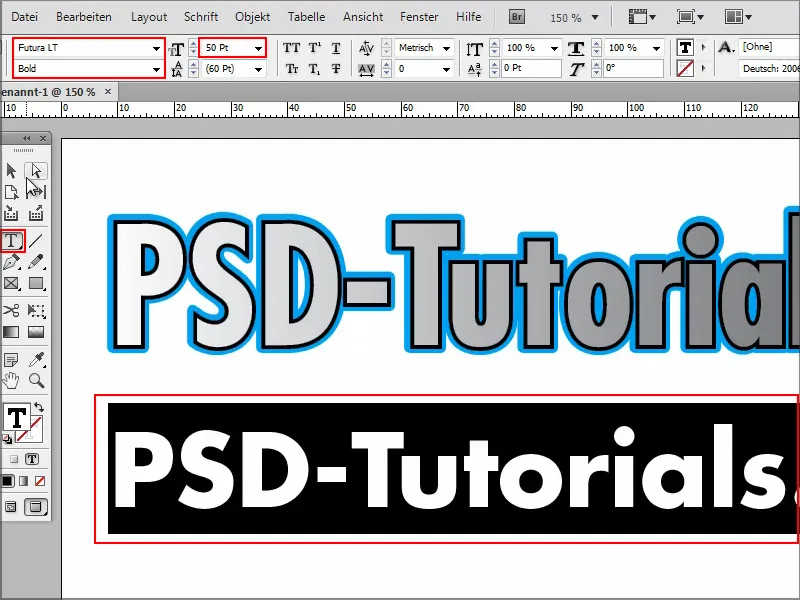The height and width of the screenshot is (600, 800).
Task: Select the Pen tool
Action: (11, 262)
